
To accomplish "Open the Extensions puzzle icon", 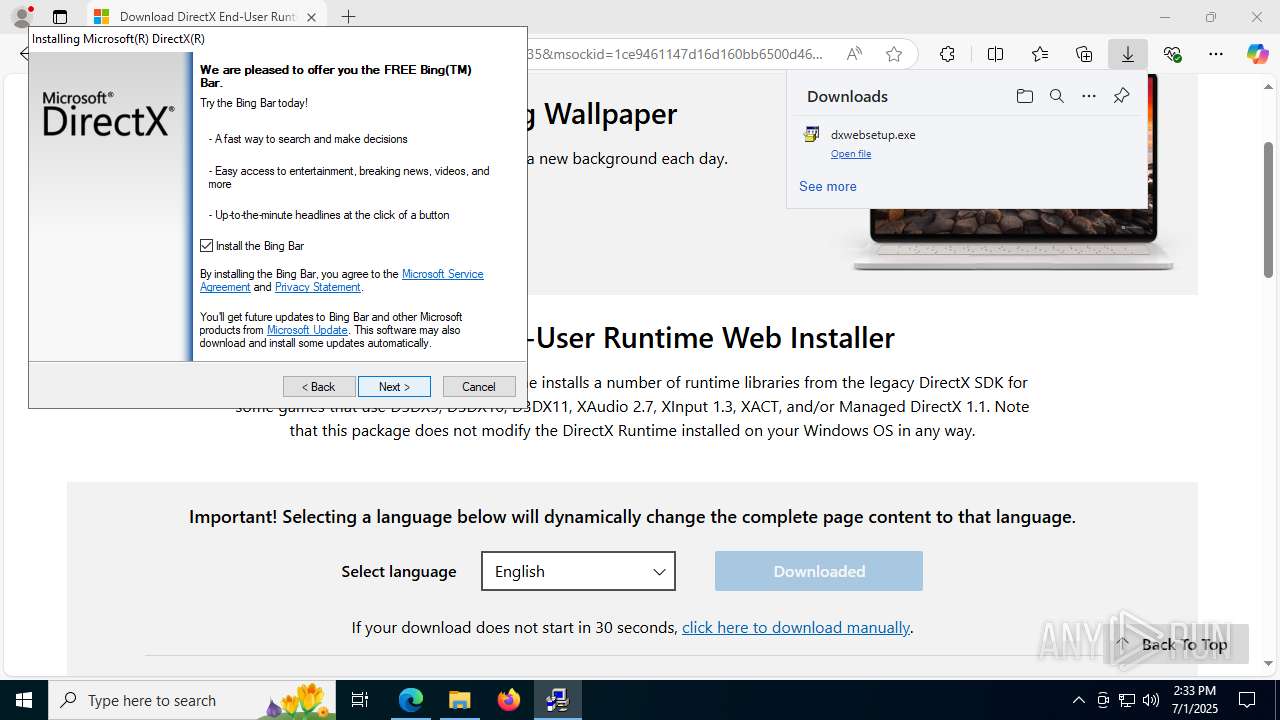I will pyautogui.click(x=947, y=54).
